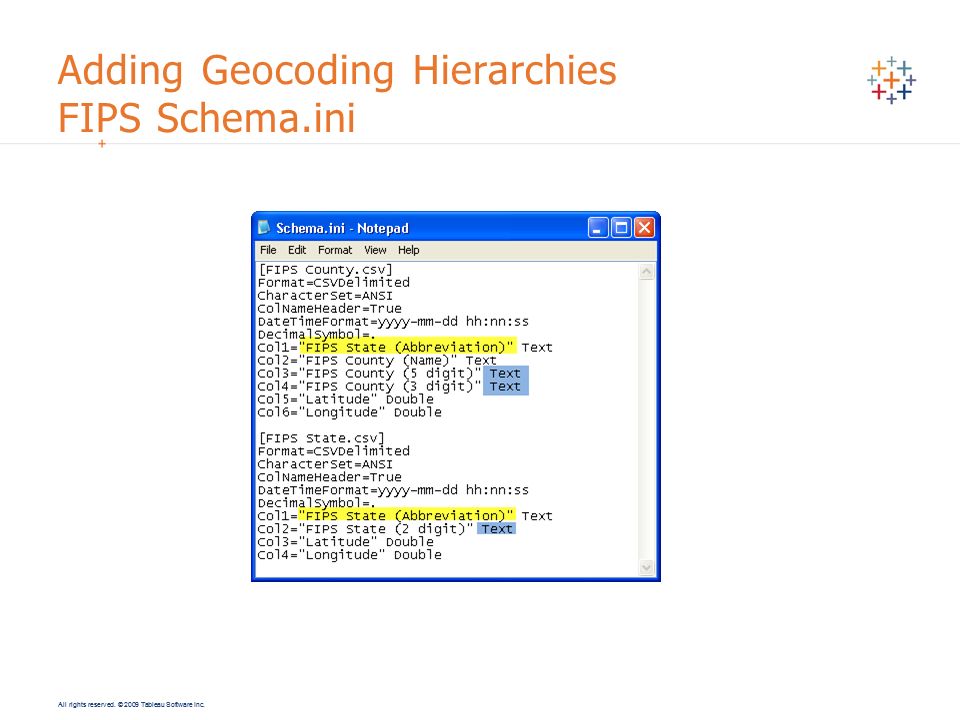Click the FIPS Schema.ini subtitle text
Viewport: 960px width, 720px height.
(206, 118)
